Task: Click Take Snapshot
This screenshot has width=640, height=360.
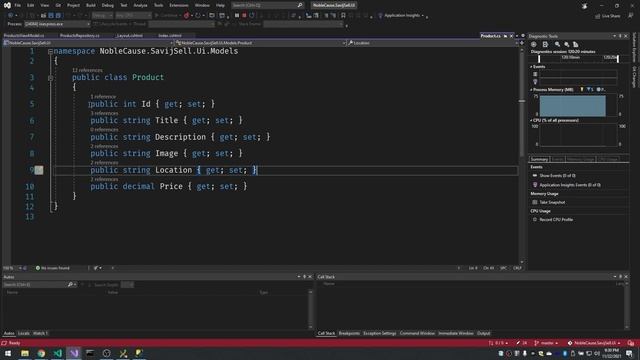Action: tap(552, 202)
